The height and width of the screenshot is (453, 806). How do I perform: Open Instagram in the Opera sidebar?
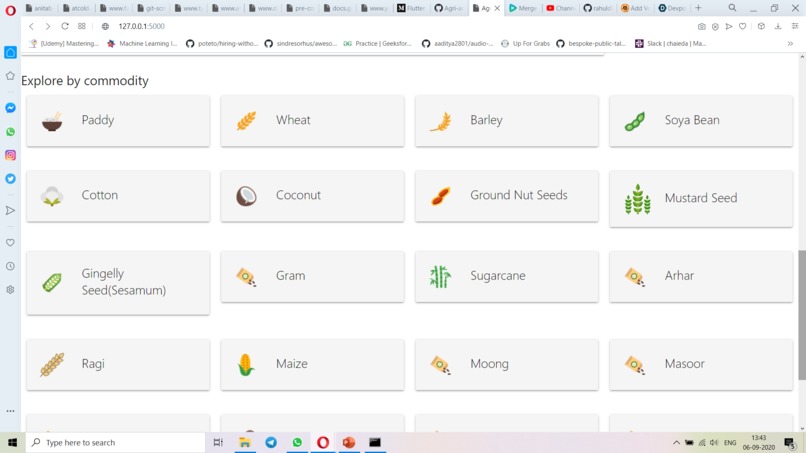10,155
